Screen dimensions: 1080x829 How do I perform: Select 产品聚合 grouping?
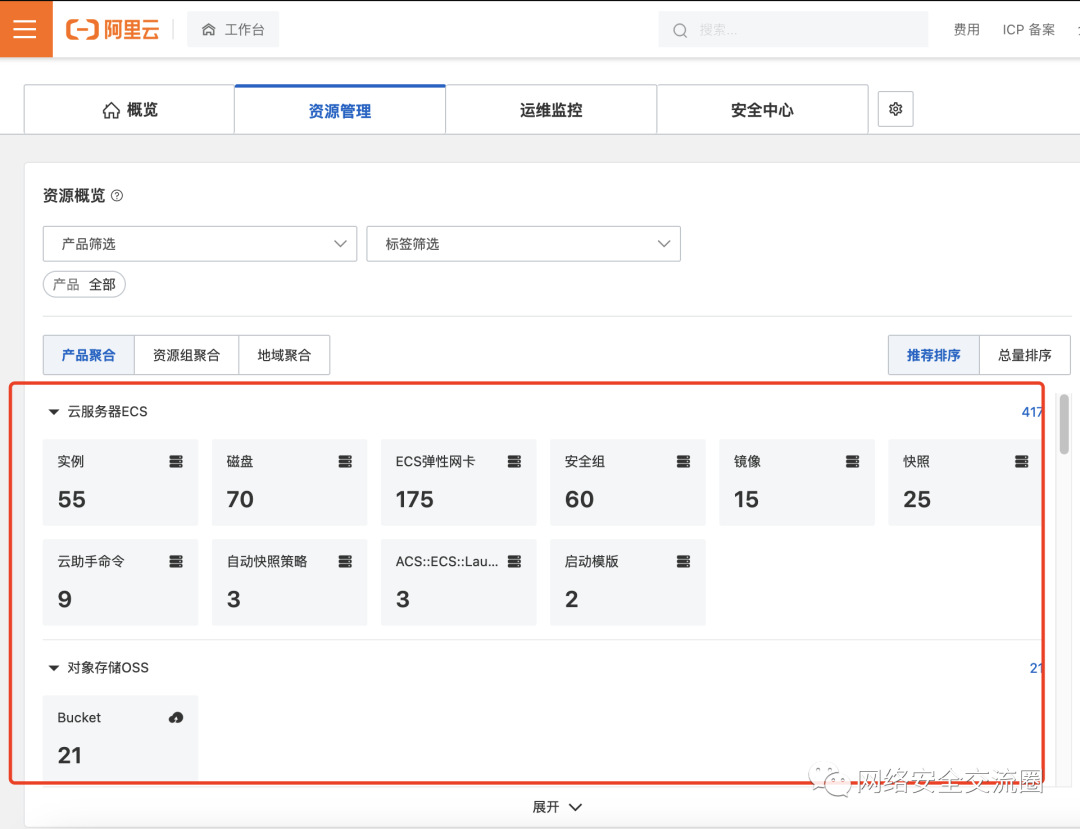coord(89,355)
